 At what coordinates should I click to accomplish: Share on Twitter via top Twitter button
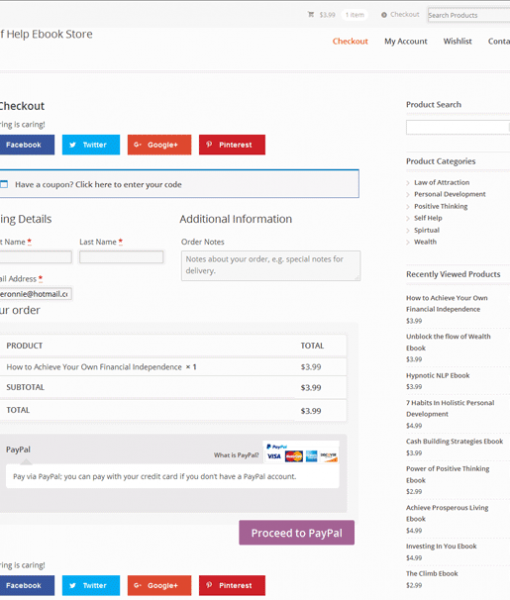[x=91, y=145]
